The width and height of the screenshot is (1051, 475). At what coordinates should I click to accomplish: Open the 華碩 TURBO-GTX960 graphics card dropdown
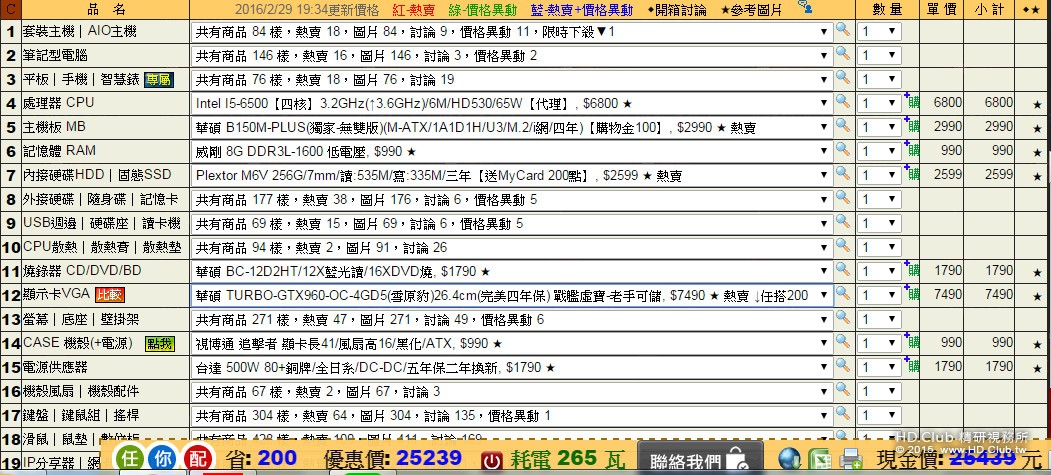512,295
